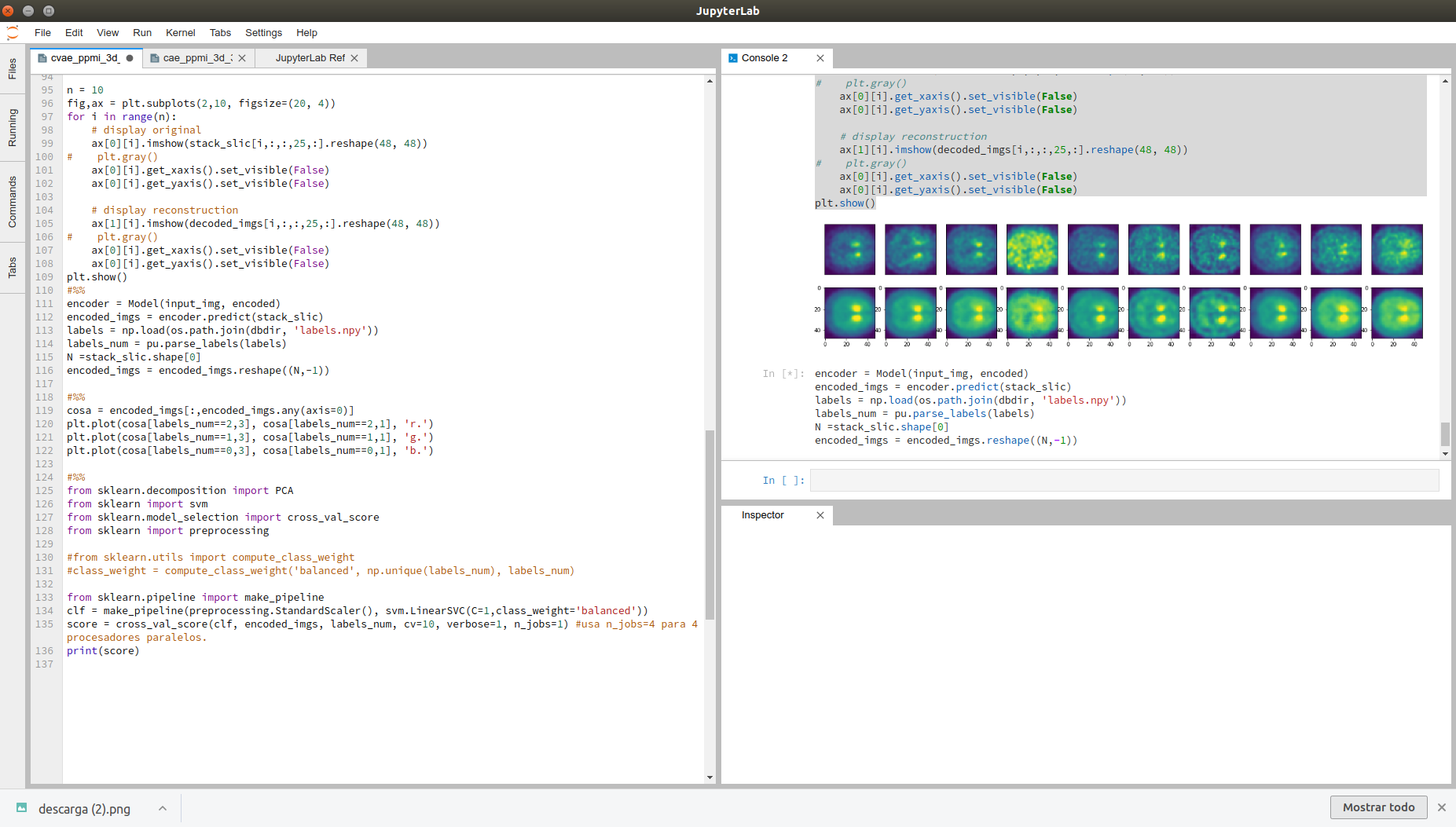Dismiss the downloads bar with X
Viewport: 1456px width, 827px height.
tap(1442, 807)
